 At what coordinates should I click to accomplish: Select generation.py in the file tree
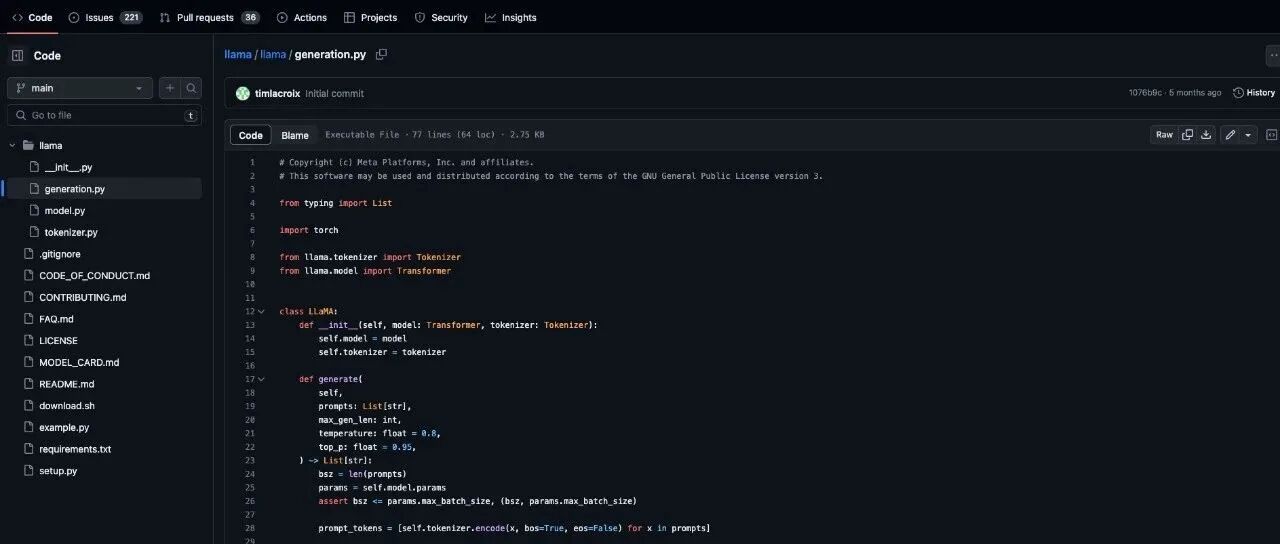(x=74, y=188)
